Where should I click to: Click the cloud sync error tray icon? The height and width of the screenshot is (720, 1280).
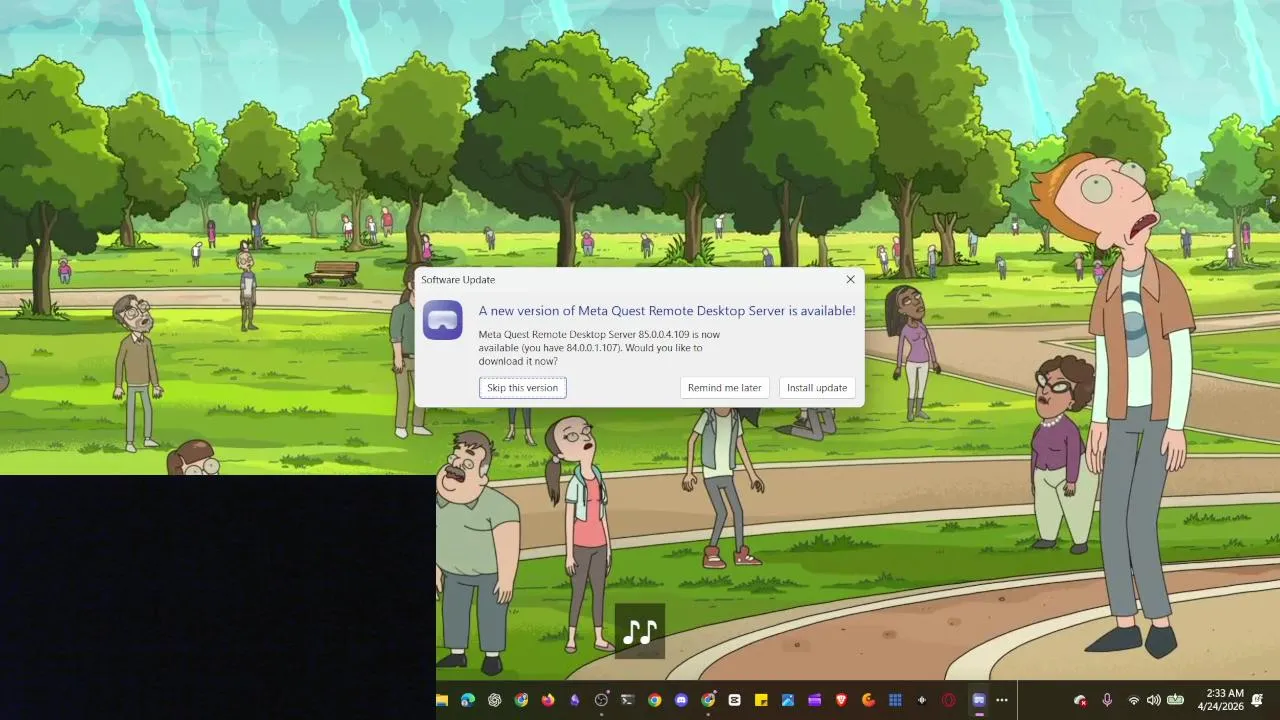coord(1080,700)
